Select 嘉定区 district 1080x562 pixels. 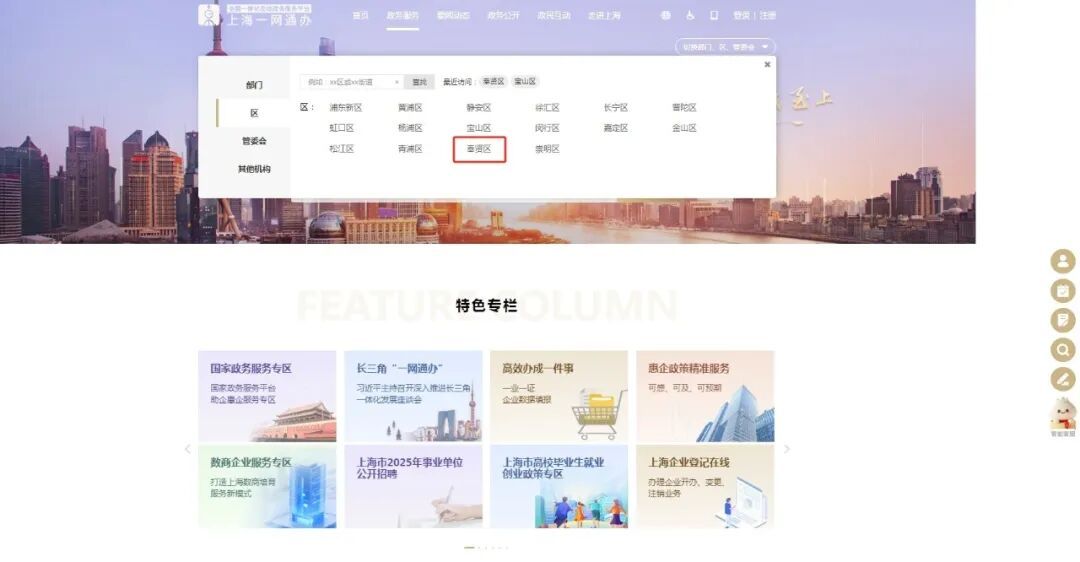click(x=616, y=128)
